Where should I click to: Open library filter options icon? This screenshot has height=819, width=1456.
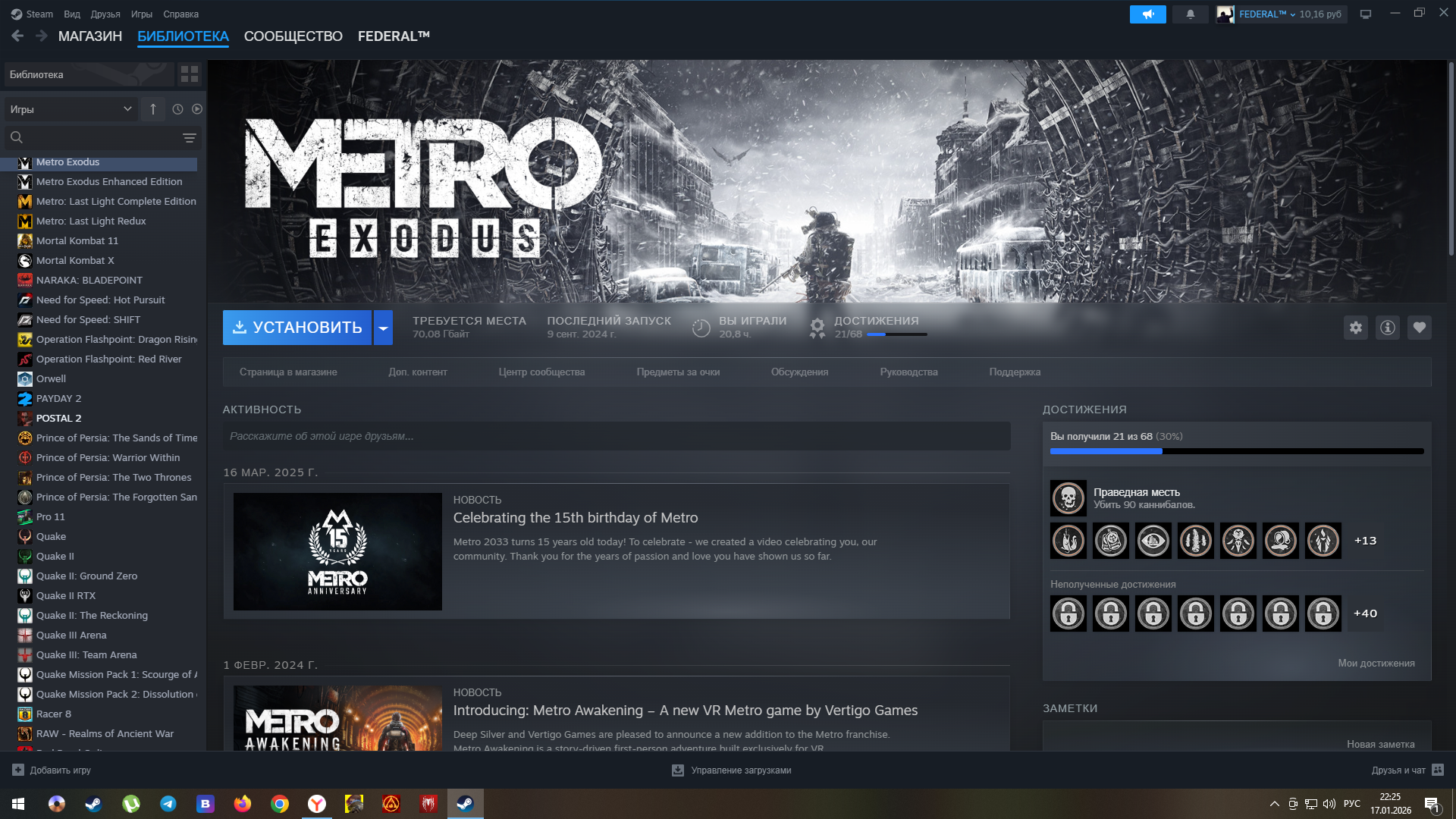pyautogui.click(x=189, y=138)
